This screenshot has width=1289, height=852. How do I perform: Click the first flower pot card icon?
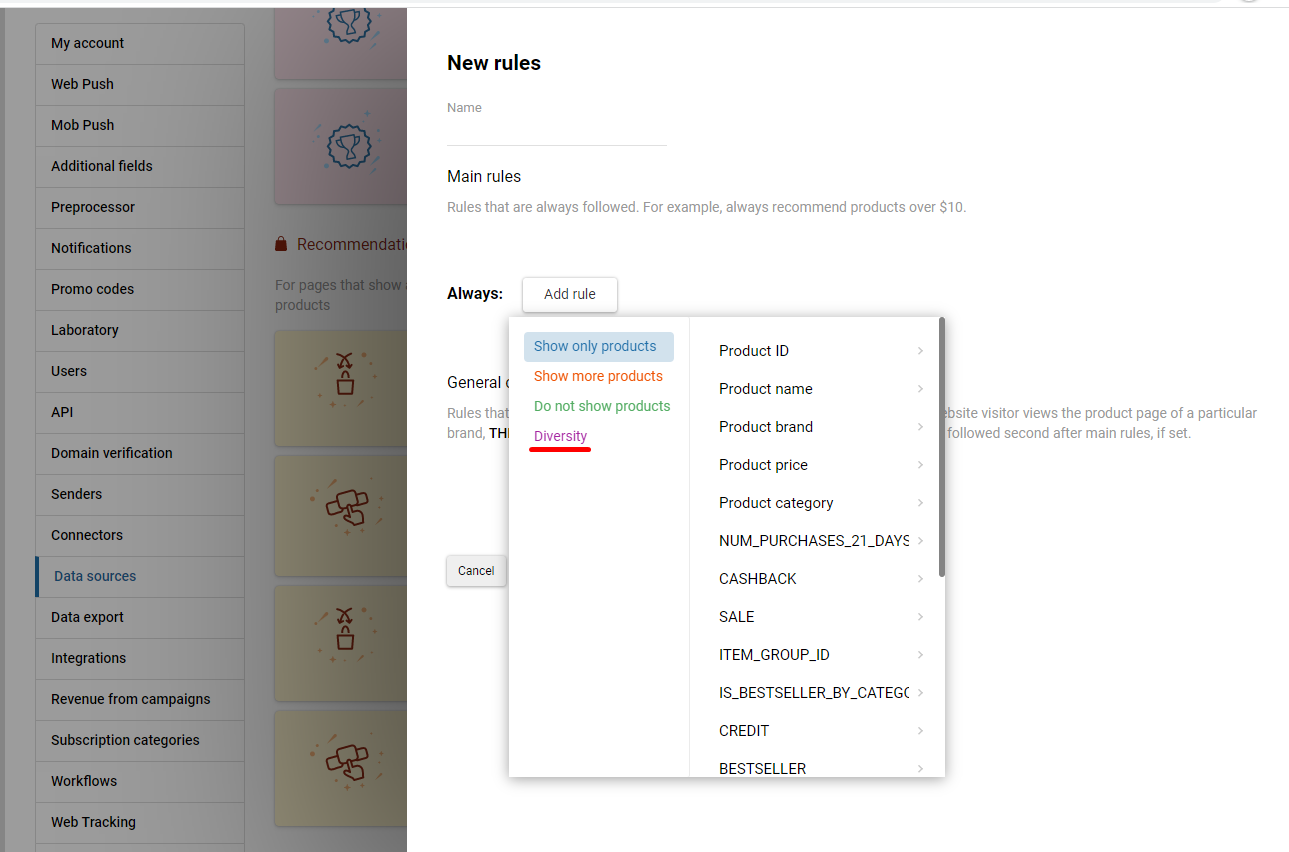(x=345, y=375)
